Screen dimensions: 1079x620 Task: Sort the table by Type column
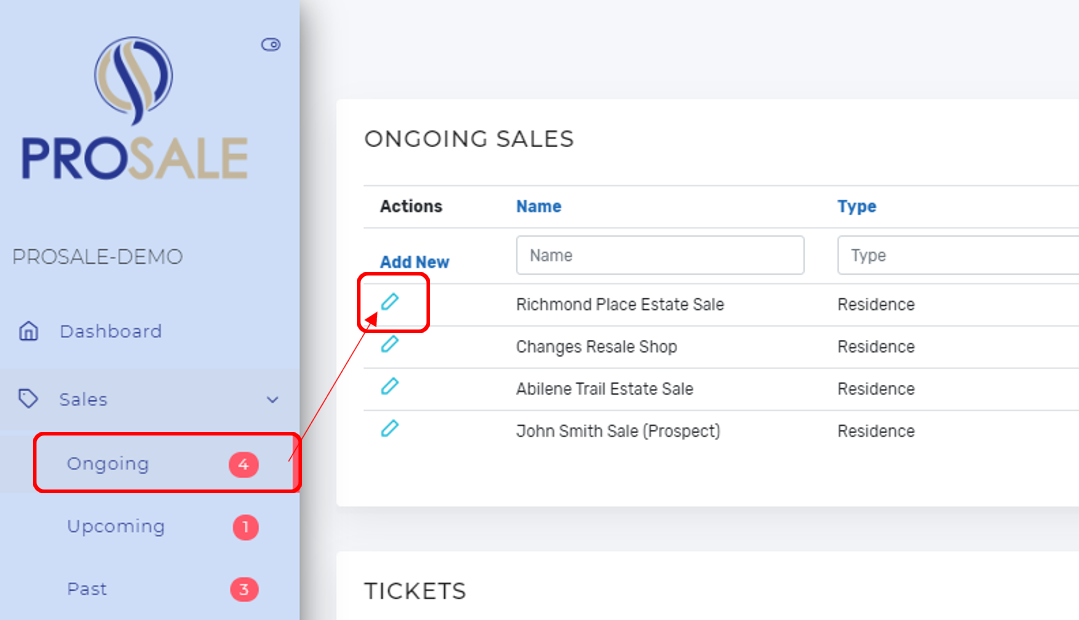coord(857,206)
